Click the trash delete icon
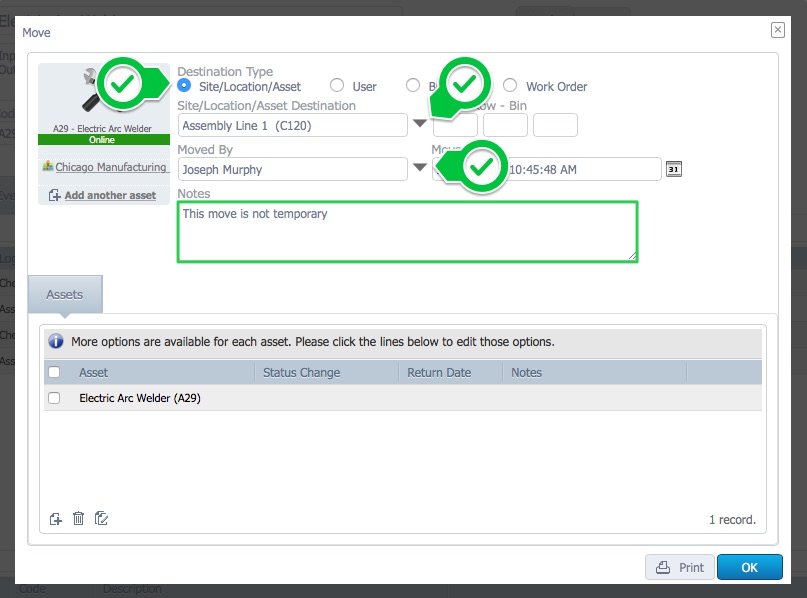Viewport: 807px width, 598px height. 78,518
